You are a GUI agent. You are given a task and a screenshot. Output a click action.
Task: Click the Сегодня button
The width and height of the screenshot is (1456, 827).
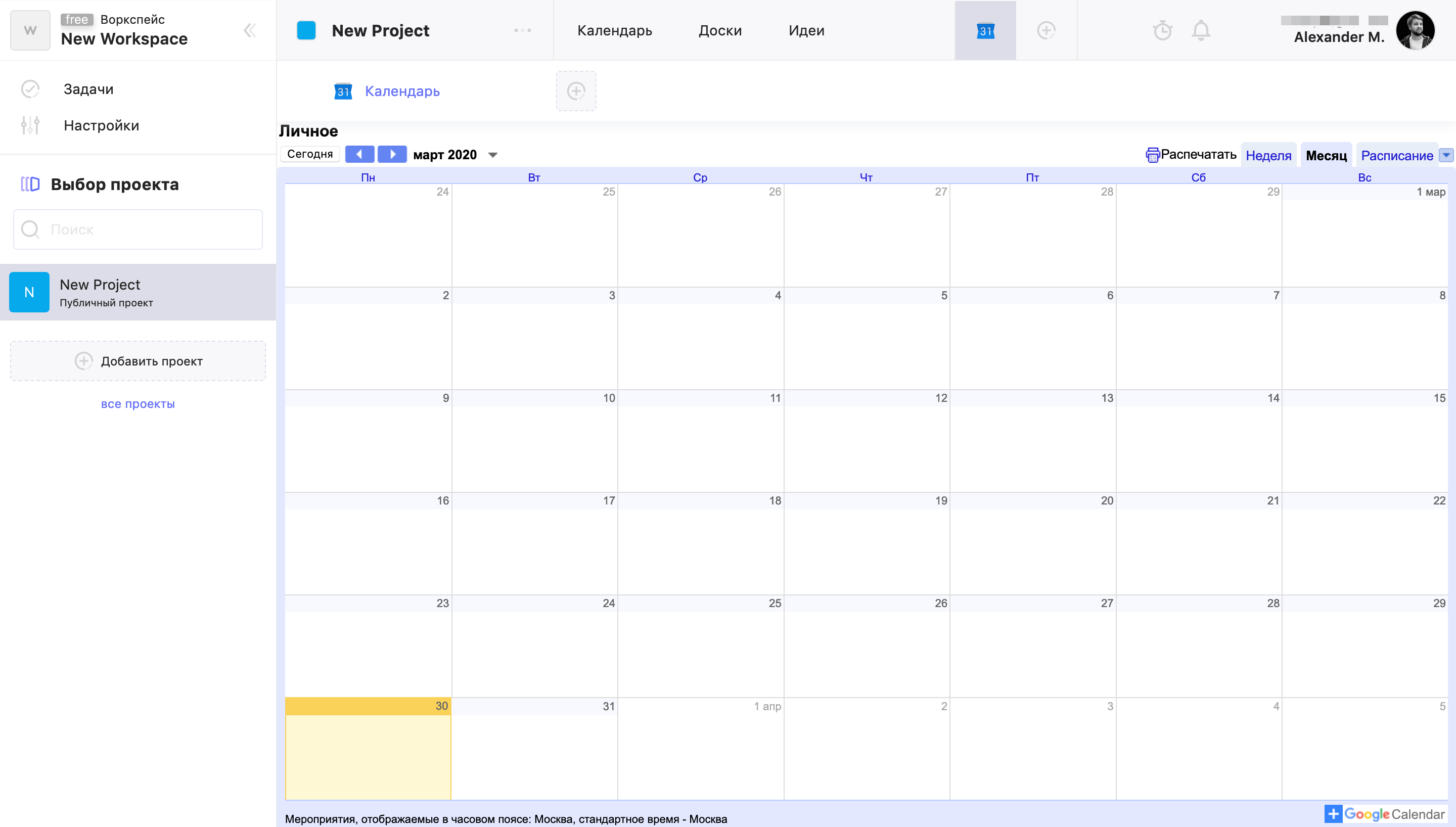click(x=310, y=154)
